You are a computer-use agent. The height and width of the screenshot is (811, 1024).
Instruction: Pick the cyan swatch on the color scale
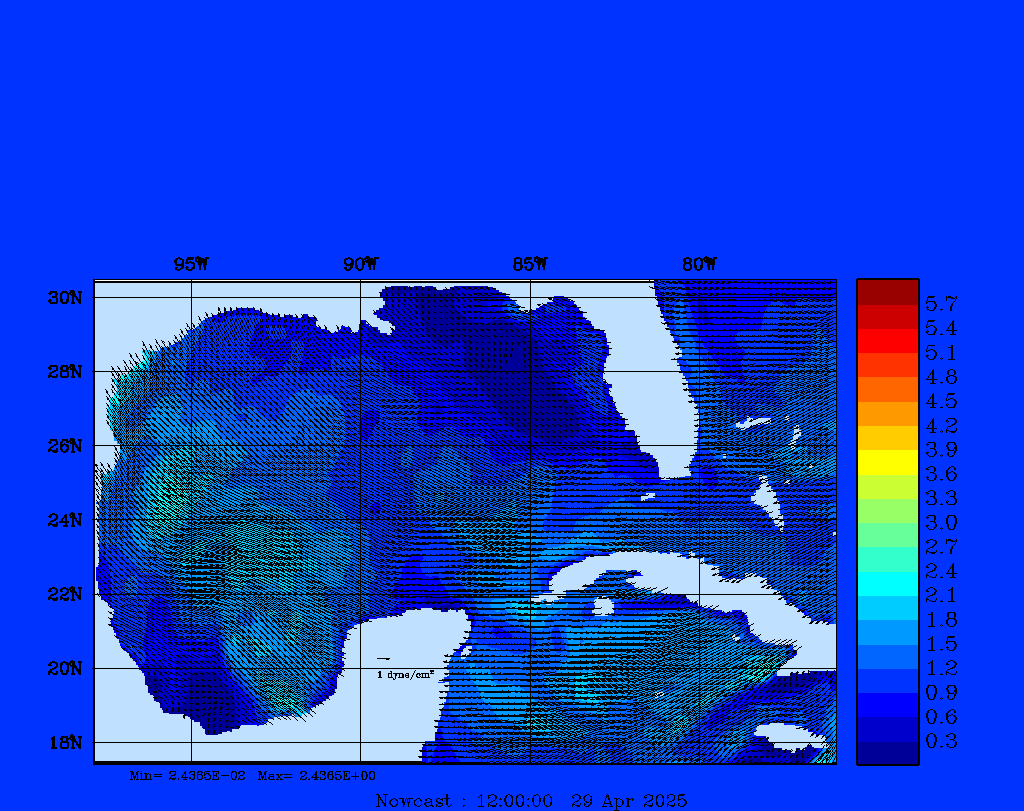[x=887, y=583]
